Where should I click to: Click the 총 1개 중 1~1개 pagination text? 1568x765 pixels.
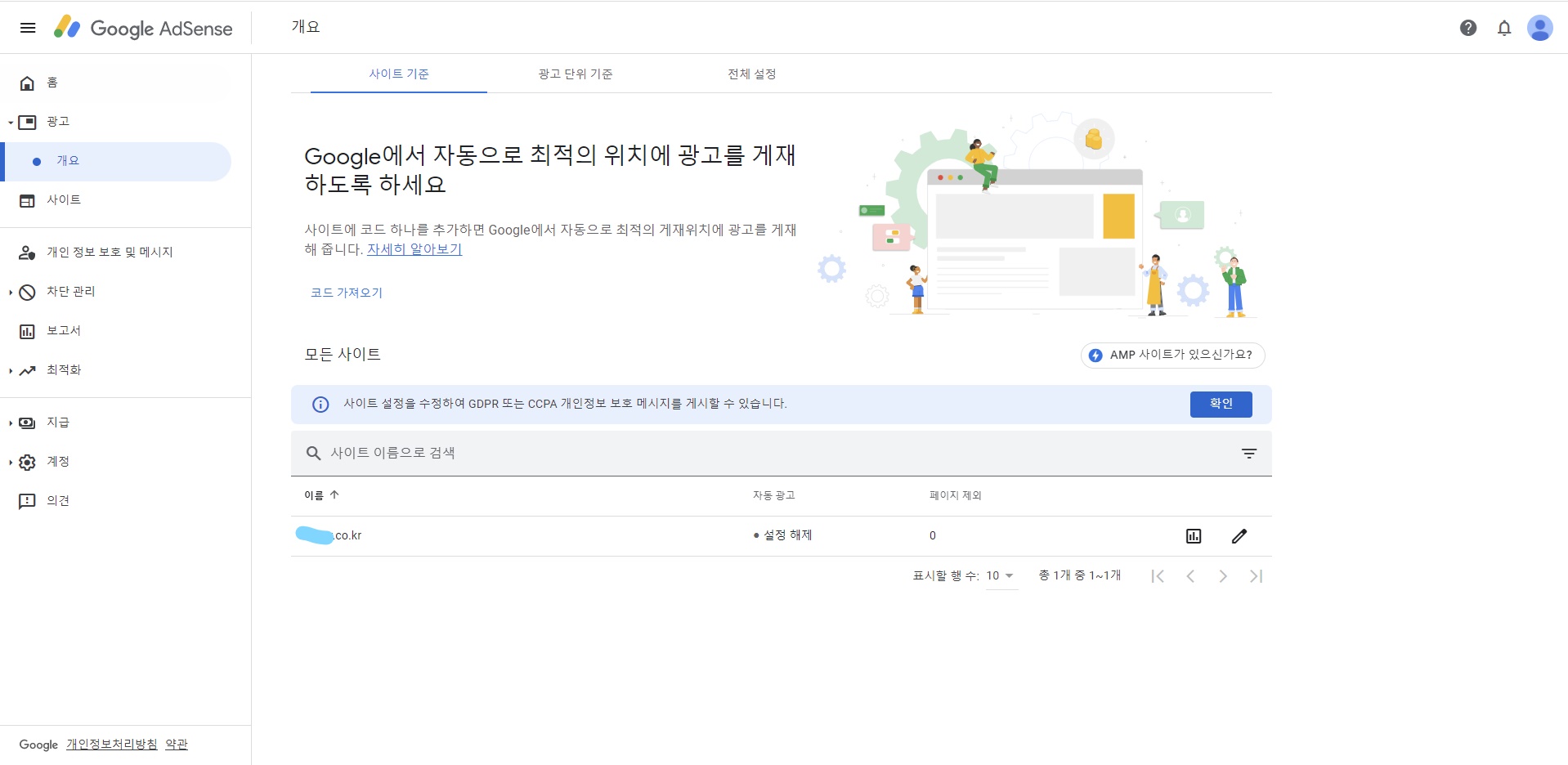[x=1080, y=576]
